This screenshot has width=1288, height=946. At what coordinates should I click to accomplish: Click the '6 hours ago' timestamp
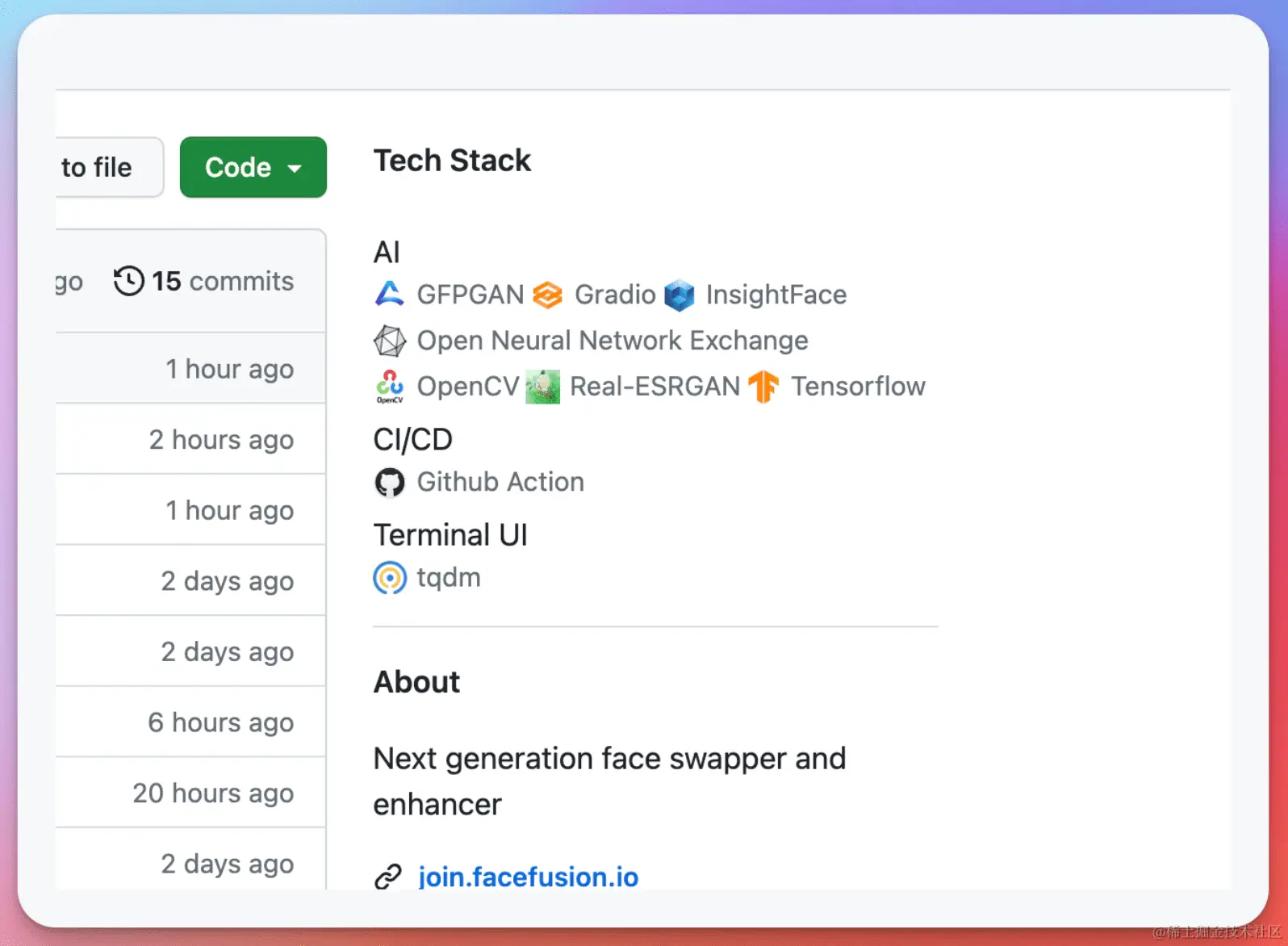point(221,722)
